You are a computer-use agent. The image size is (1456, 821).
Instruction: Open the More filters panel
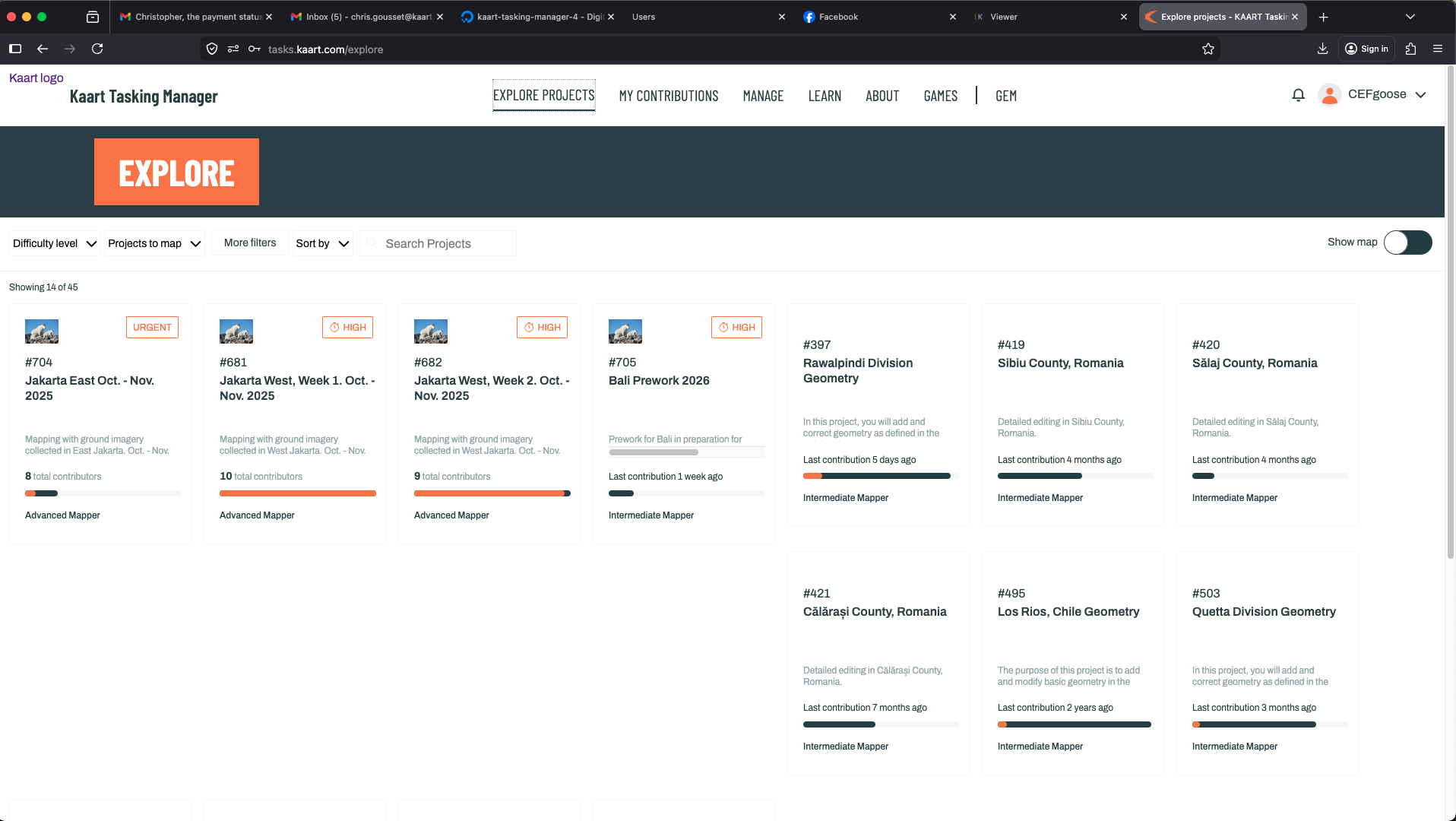[x=250, y=242]
